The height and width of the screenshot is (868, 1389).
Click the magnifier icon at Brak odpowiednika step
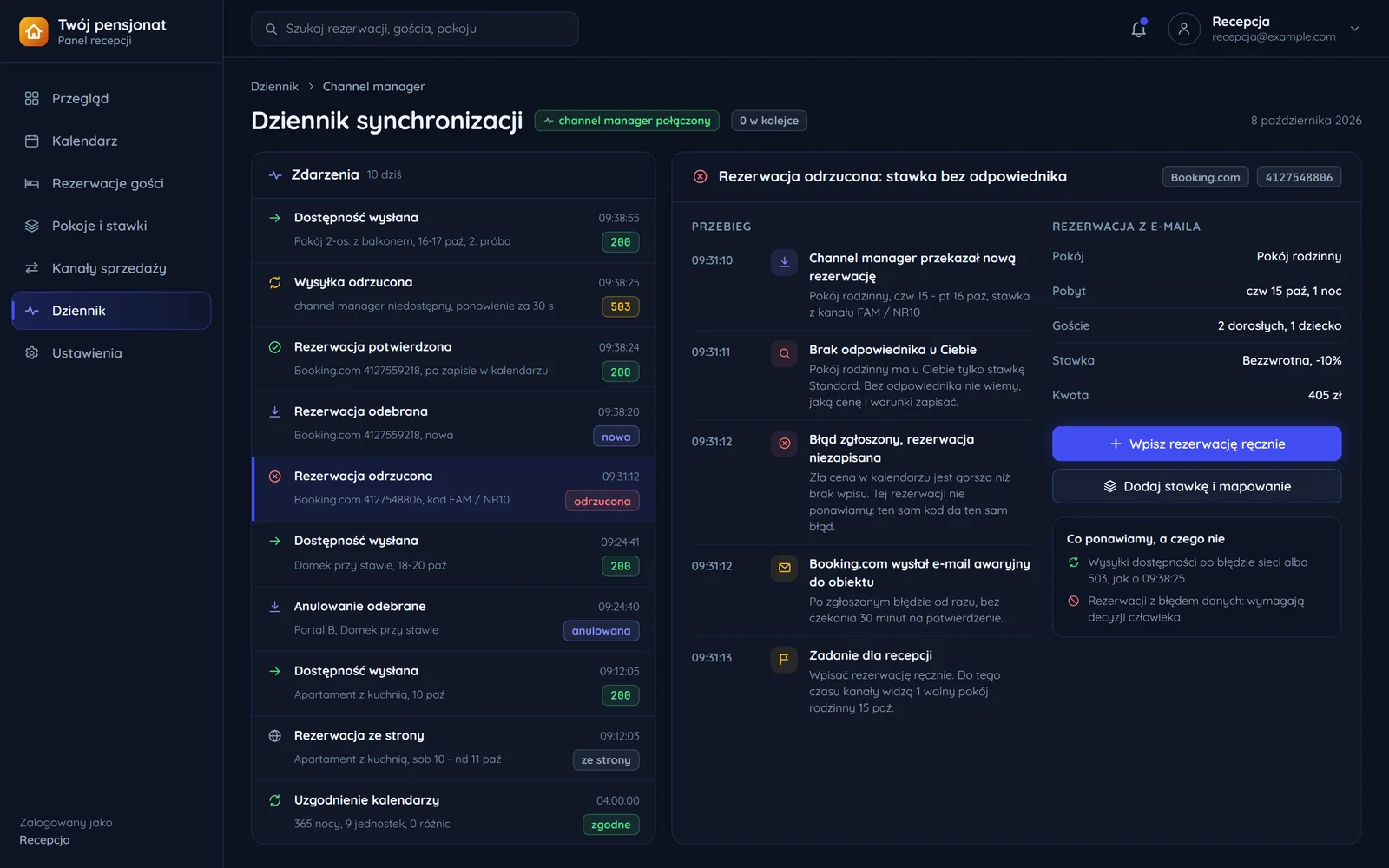click(x=784, y=354)
